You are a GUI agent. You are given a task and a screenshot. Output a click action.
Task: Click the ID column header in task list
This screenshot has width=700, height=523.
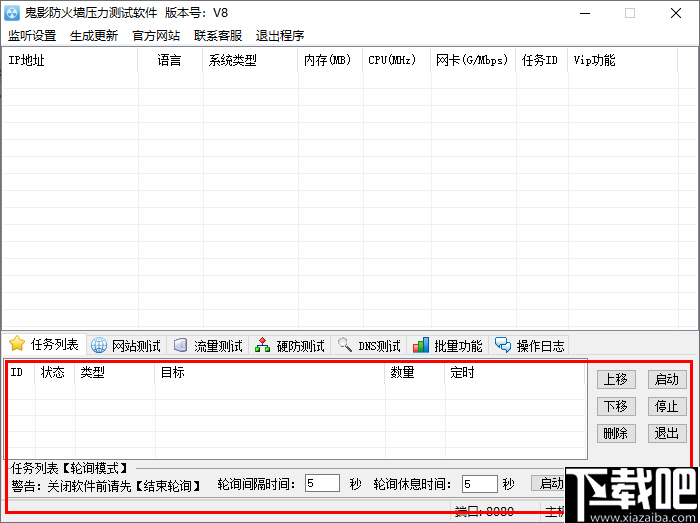pos(21,373)
